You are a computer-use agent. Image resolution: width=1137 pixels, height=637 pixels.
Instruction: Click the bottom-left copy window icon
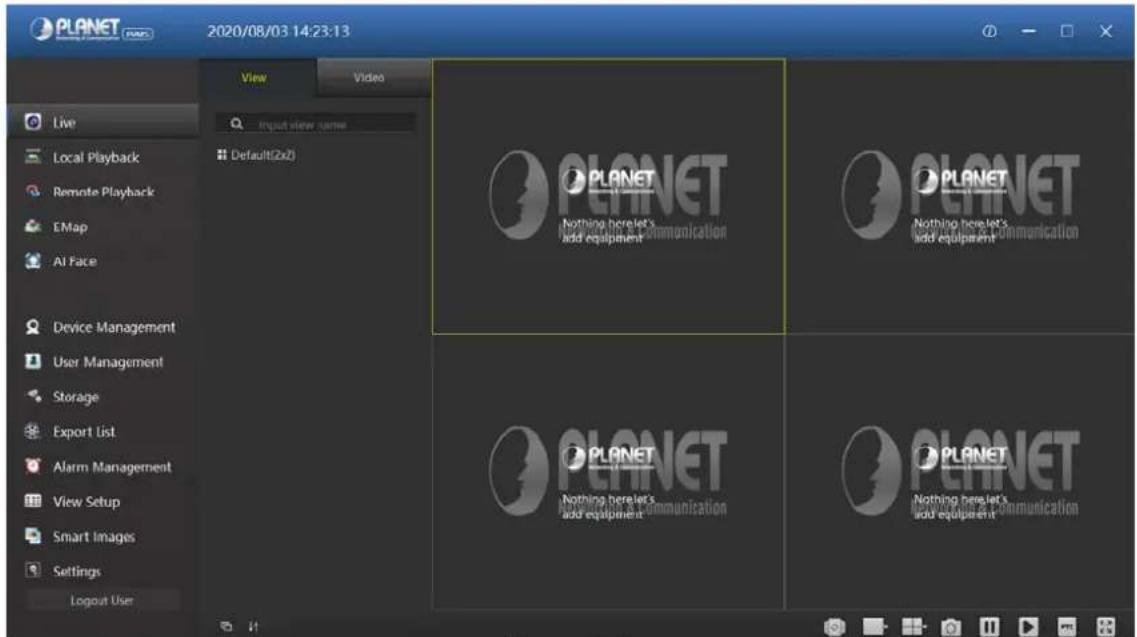226,626
